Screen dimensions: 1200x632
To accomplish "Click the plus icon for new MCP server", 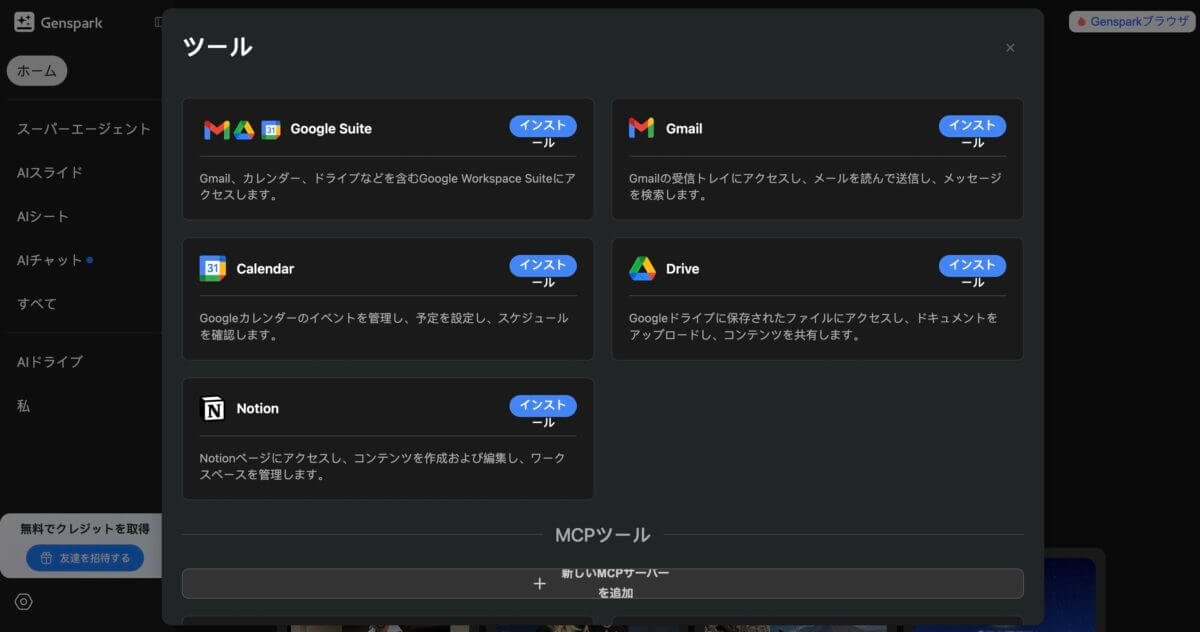I will (x=539, y=584).
